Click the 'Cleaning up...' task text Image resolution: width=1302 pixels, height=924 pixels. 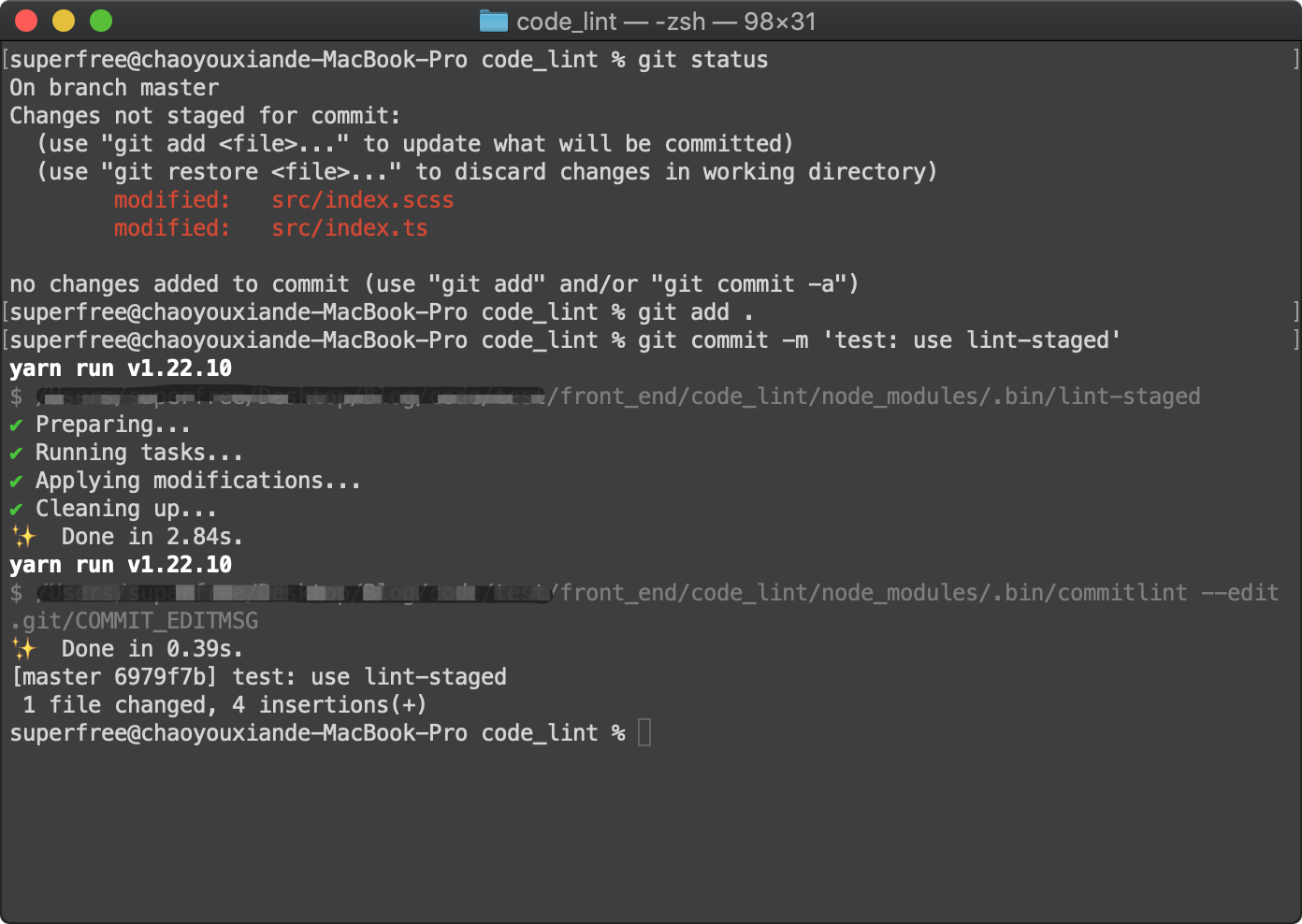pos(126,509)
